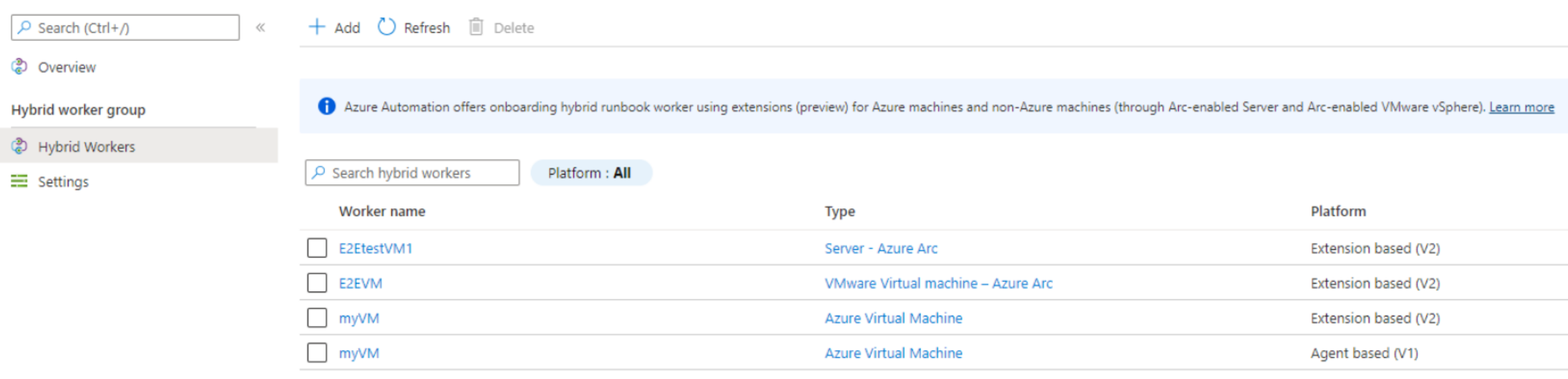Click the magnifier icon in sidebar search
Screen dimensions: 1568x379
tap(25, 28)
